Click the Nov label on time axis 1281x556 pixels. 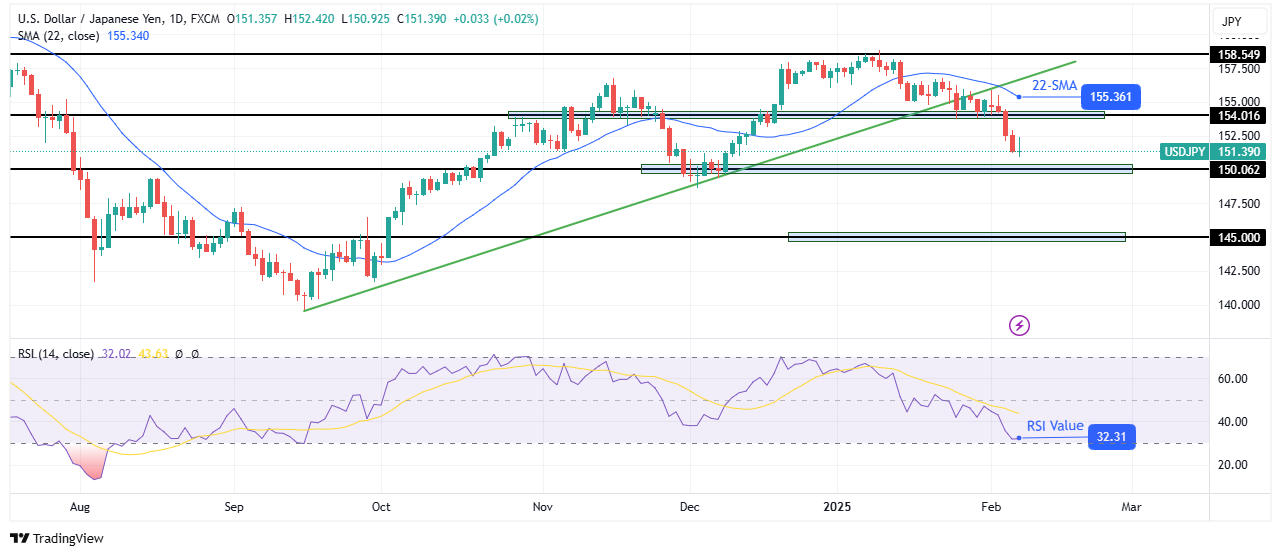pyautogui.click(x=541, y=507)
